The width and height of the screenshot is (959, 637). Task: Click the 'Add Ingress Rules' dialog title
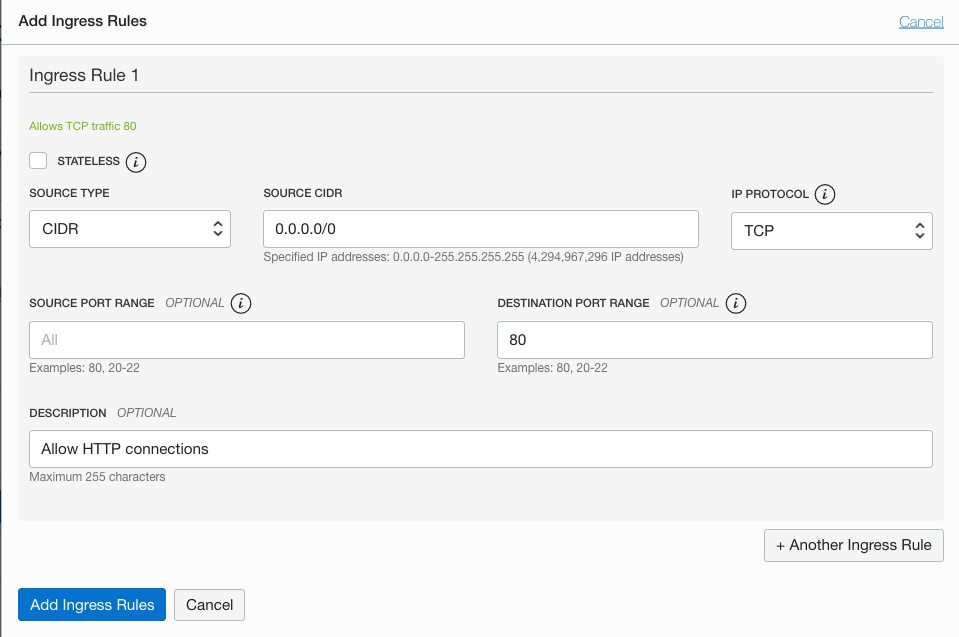83,21
